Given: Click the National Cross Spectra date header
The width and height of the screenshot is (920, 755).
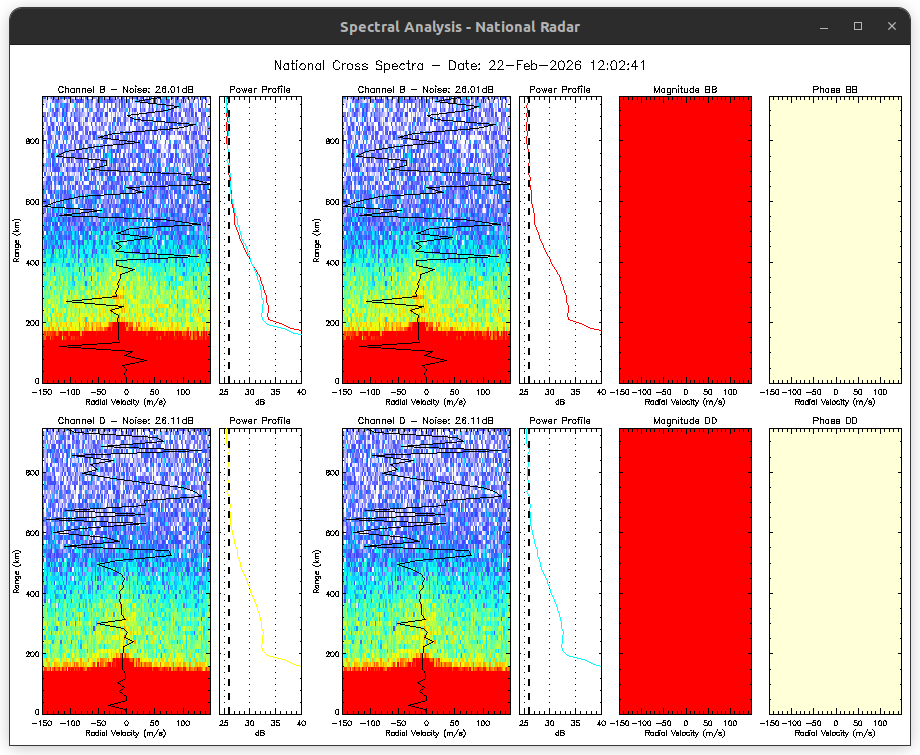Looking at the screenshot, I should point(460,66).
